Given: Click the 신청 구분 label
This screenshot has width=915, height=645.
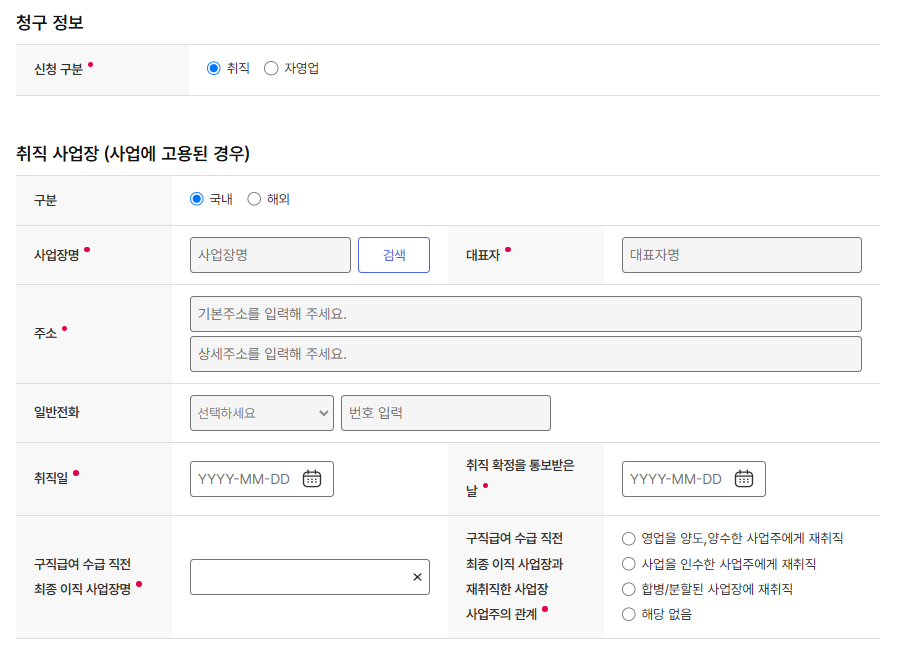Looking at the screenshot, I should click(x=59, y=69).
